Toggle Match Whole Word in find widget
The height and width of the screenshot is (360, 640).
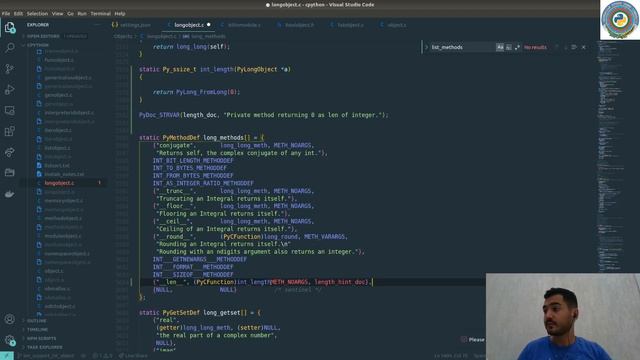click(x=509, y=47)
